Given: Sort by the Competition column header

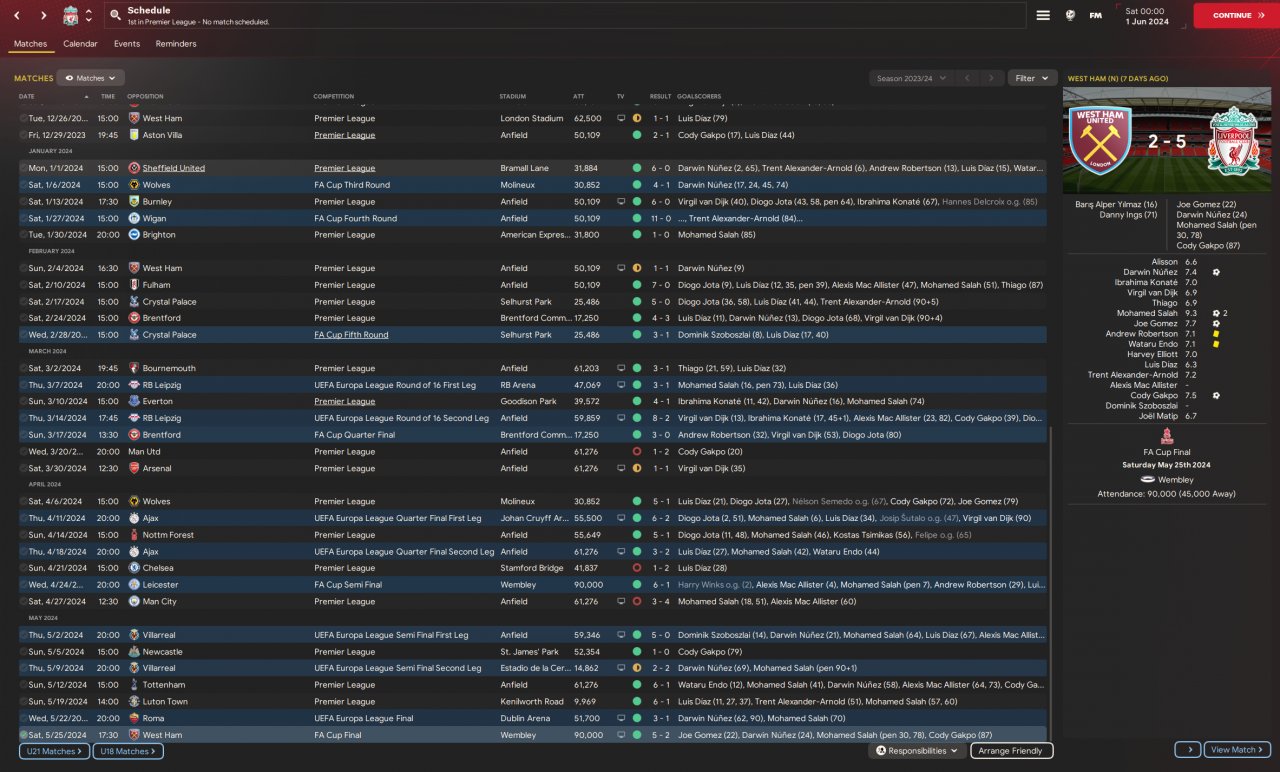Looking at the screenshot, I should pyautogui.click(x=334, y=96).
